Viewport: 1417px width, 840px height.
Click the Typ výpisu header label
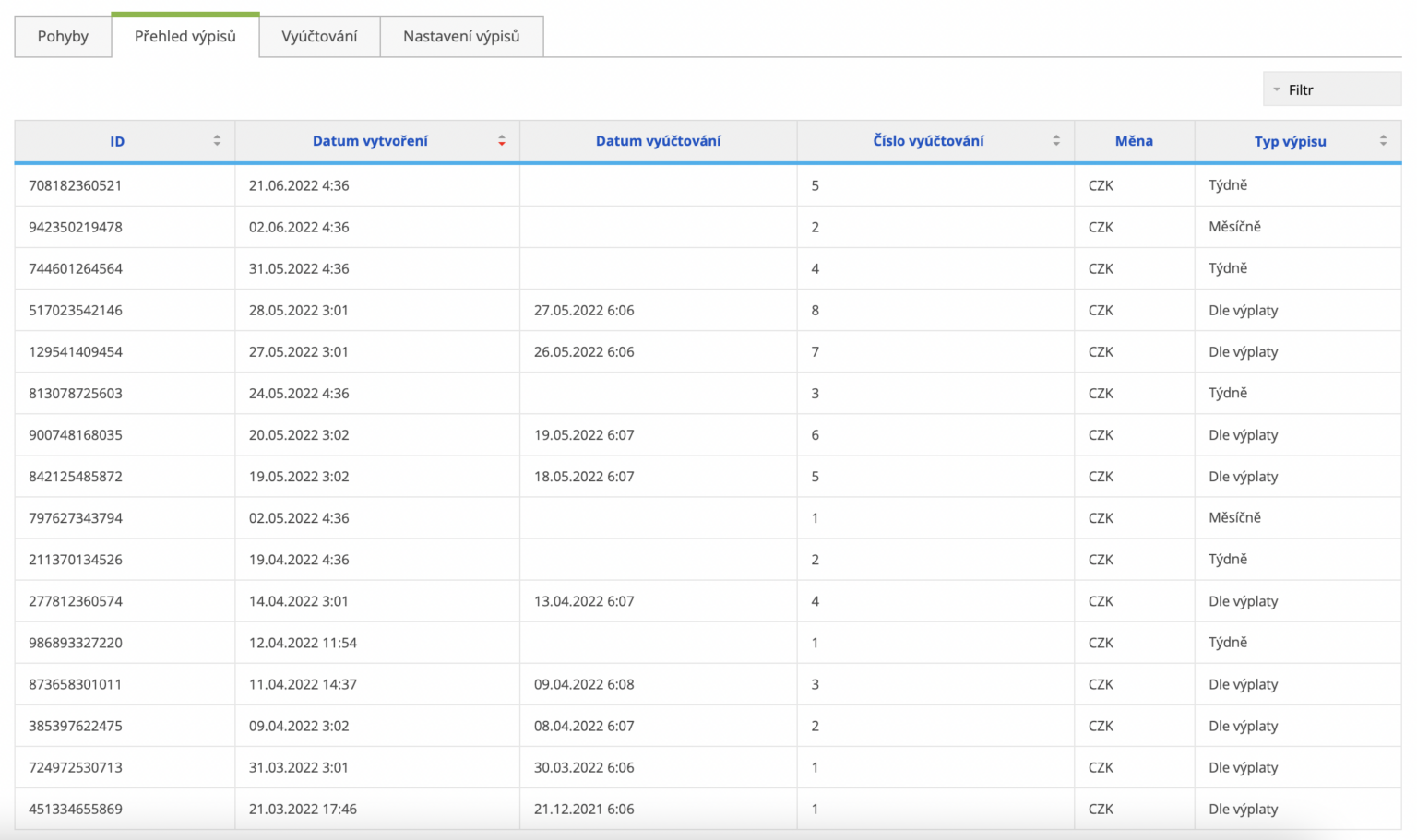coord(1290,141)
